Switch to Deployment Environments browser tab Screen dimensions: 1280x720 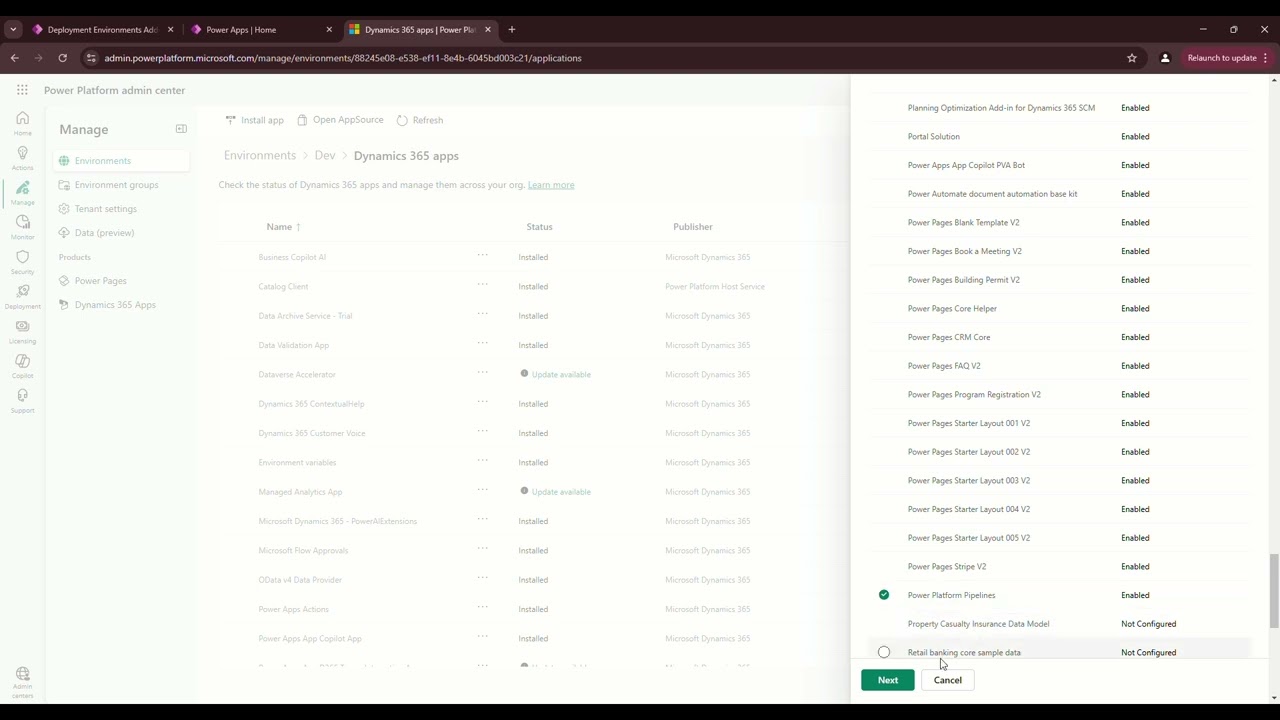point(104,30)
